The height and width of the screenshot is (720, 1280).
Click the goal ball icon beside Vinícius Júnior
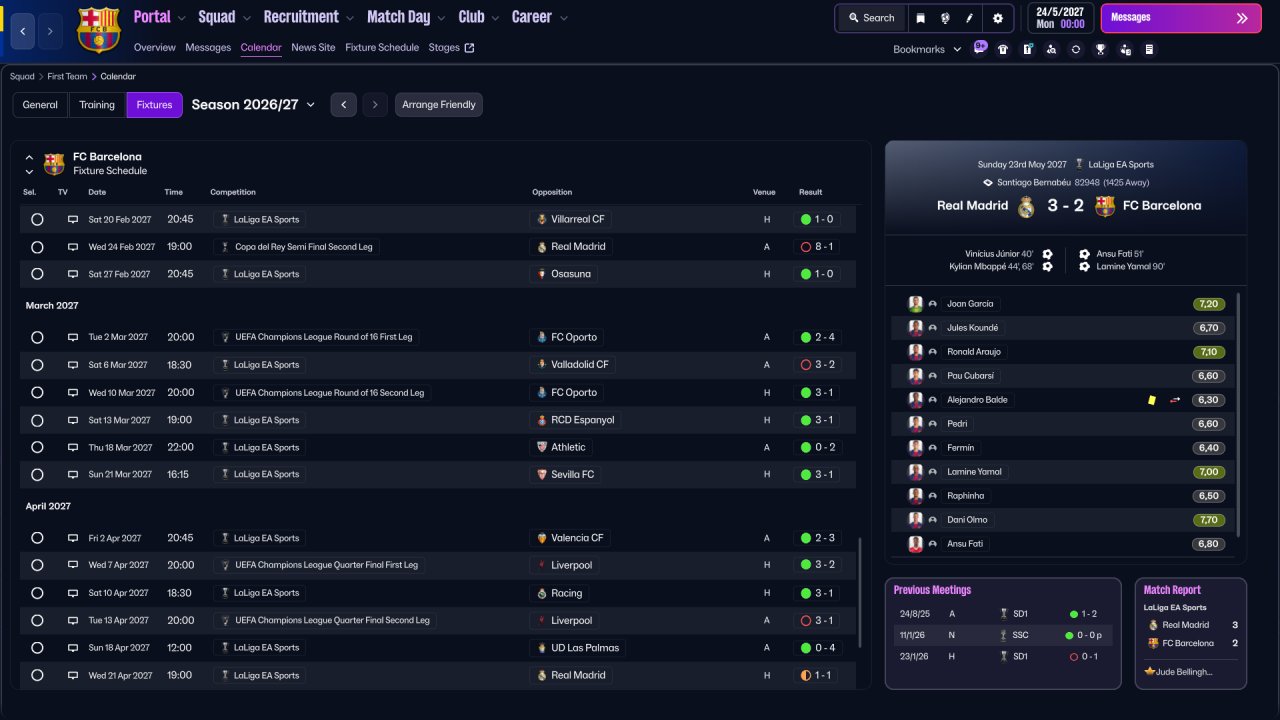click(1047, 254)
